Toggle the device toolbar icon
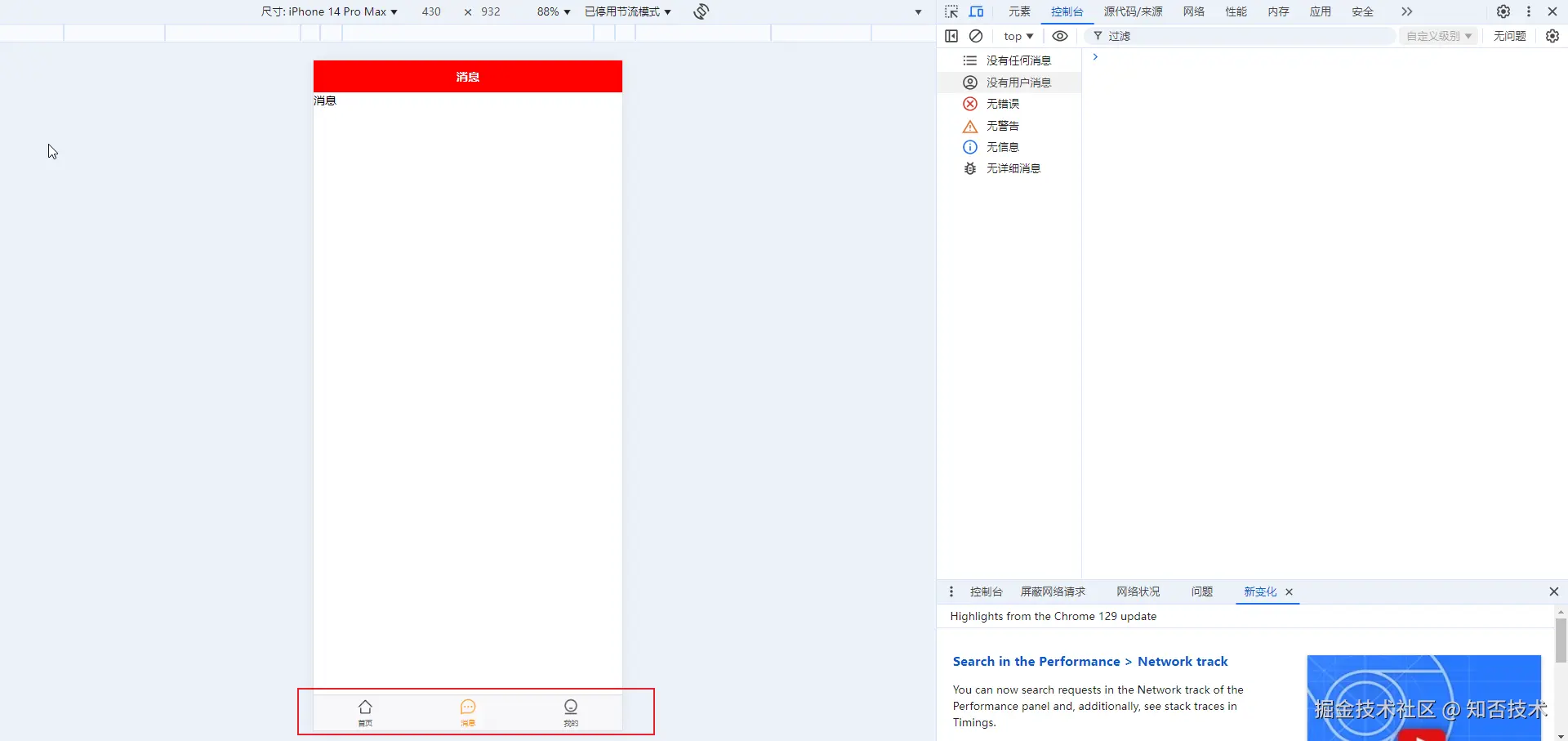Image resolution: width=1568 pixels, height=741 pixels. pyautogui.click(x=976, y=11)
